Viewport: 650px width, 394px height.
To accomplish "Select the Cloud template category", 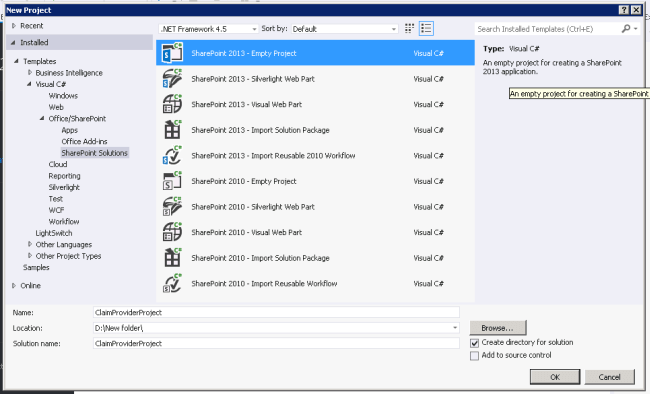I will click(x=58, y=164).
